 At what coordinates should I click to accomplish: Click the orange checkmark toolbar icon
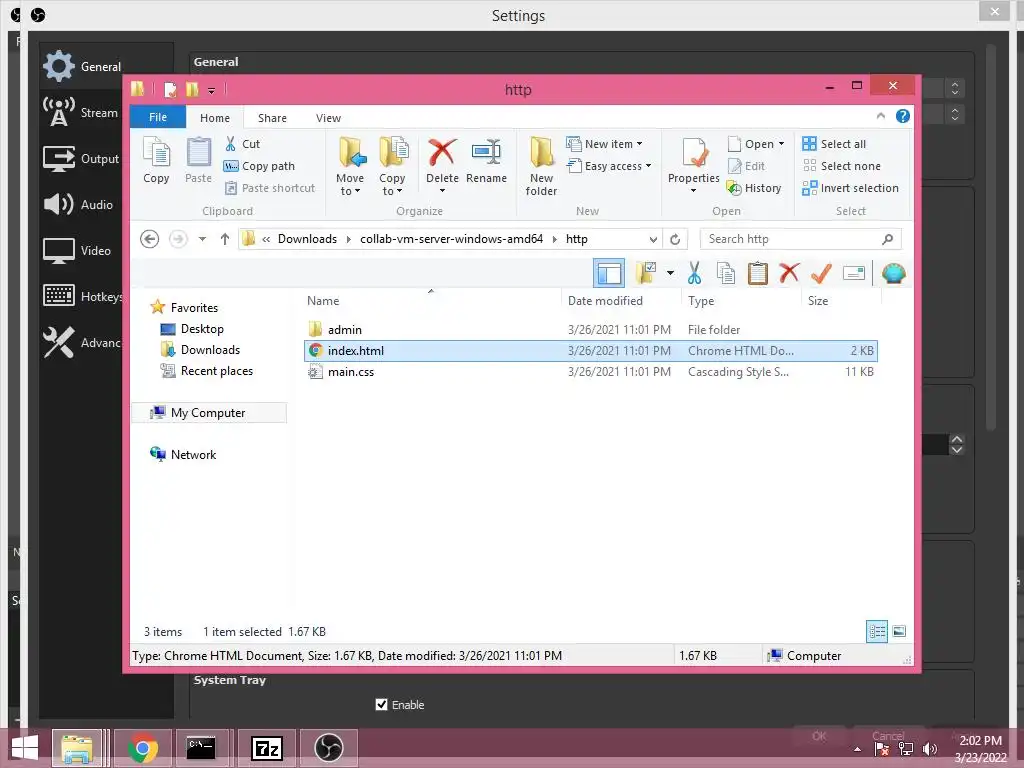click(x=821, y=273)
